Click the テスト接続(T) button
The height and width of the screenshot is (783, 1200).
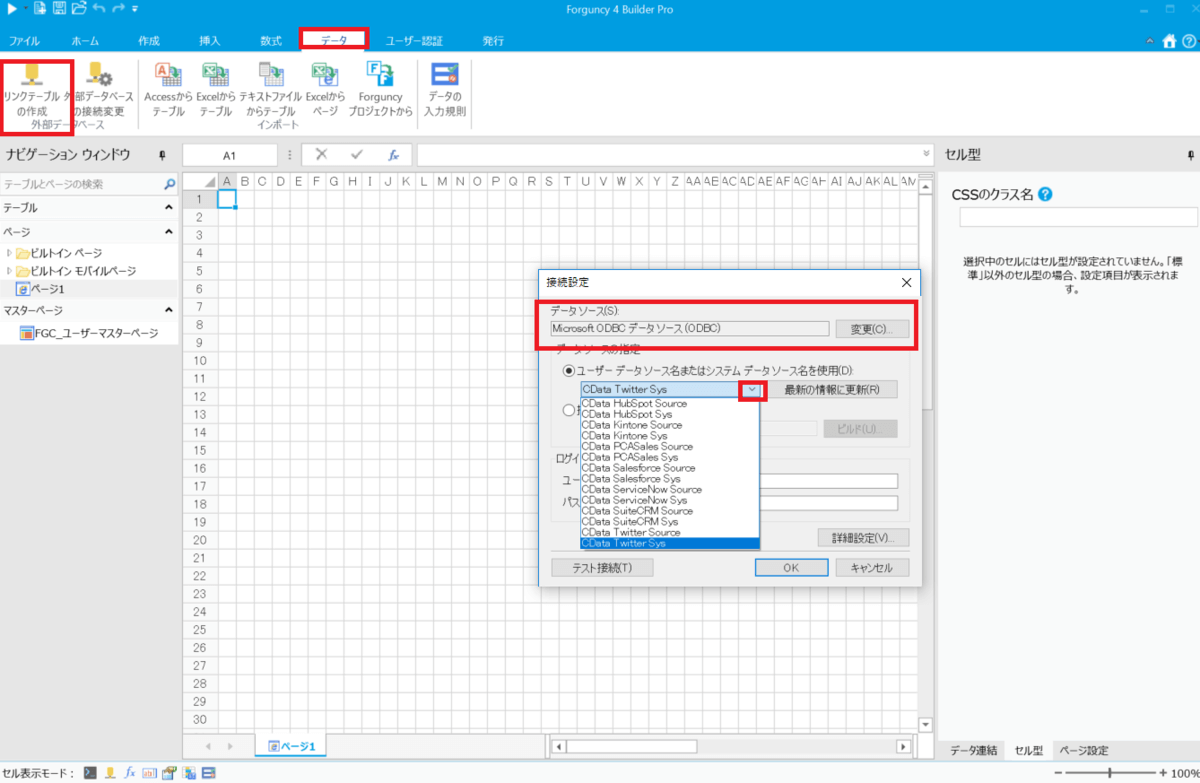(x=602, y=568)
